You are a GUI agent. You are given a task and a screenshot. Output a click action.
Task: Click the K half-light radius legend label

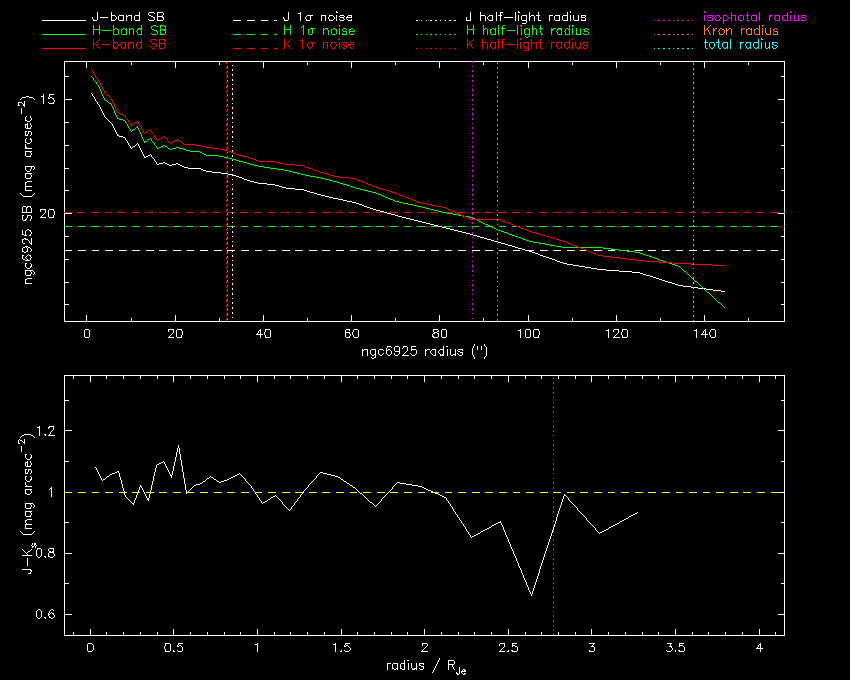[527, 46]
